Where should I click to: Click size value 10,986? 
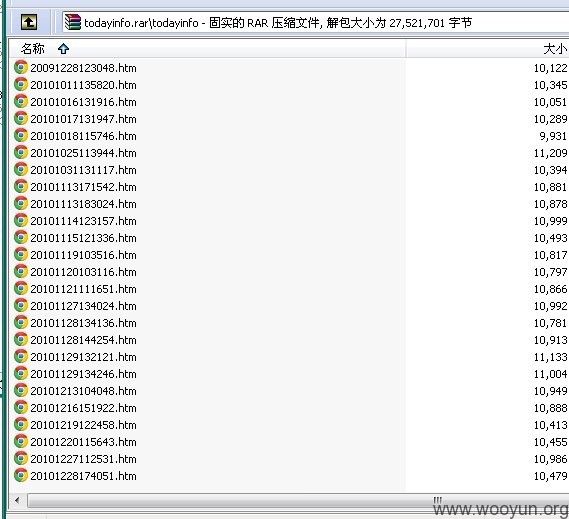click(550, 459)
